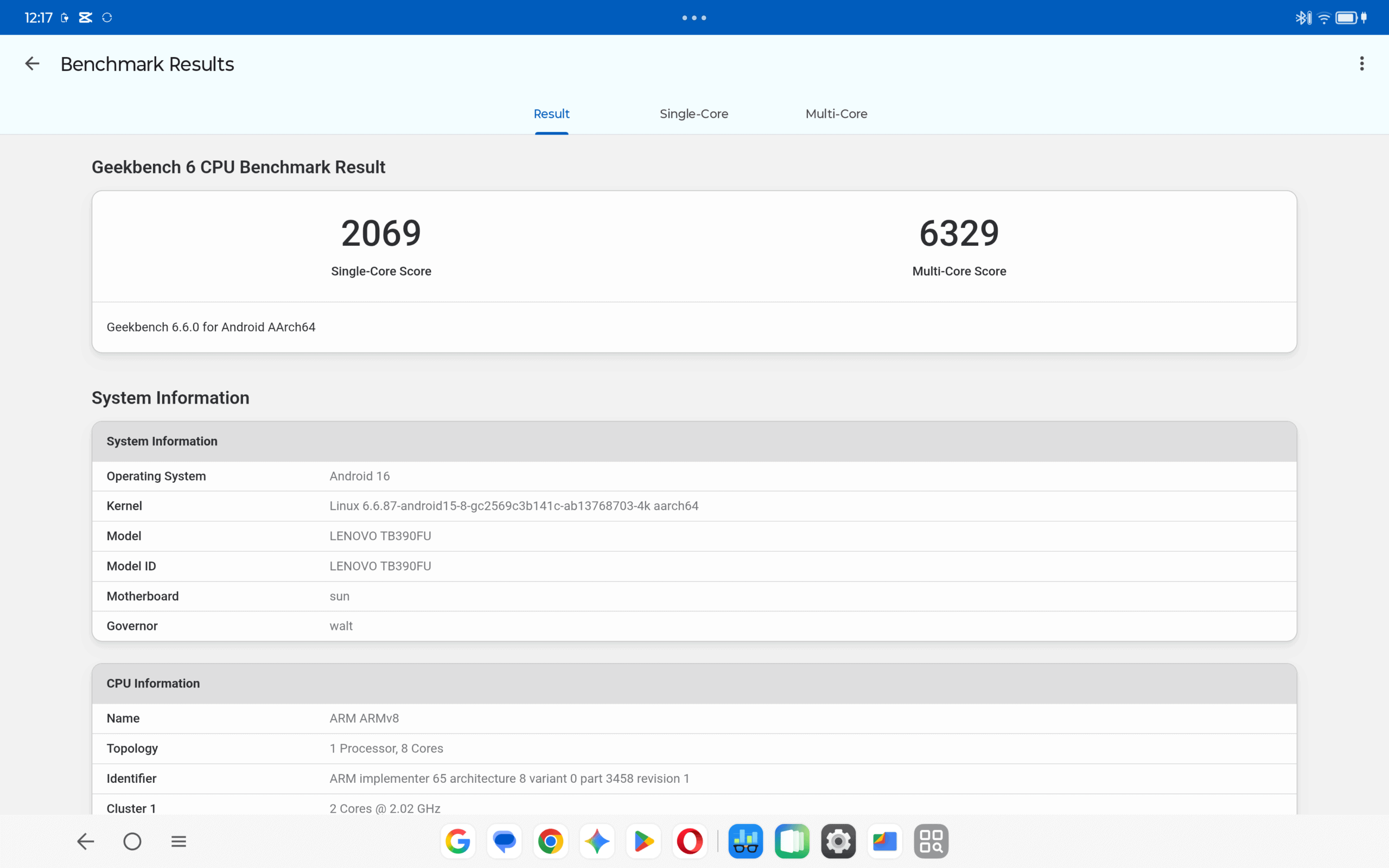1389x868 pixels.
Task: Tap the 'Android 16' value
Action: coord(359,476)
